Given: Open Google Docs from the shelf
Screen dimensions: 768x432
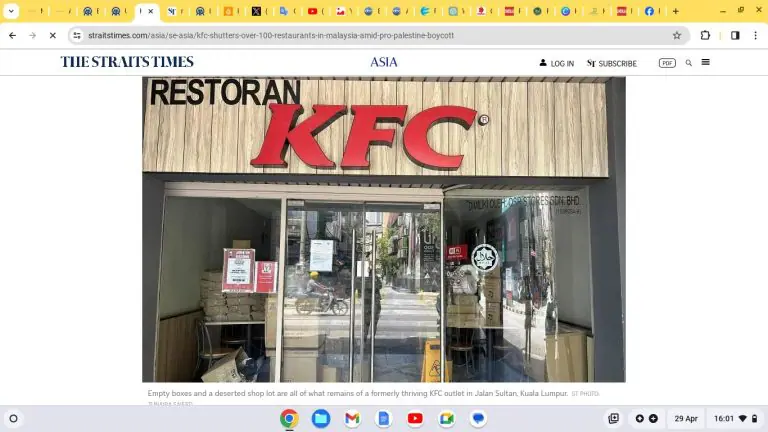Looking at the screenshot, I should click(384, 418).
